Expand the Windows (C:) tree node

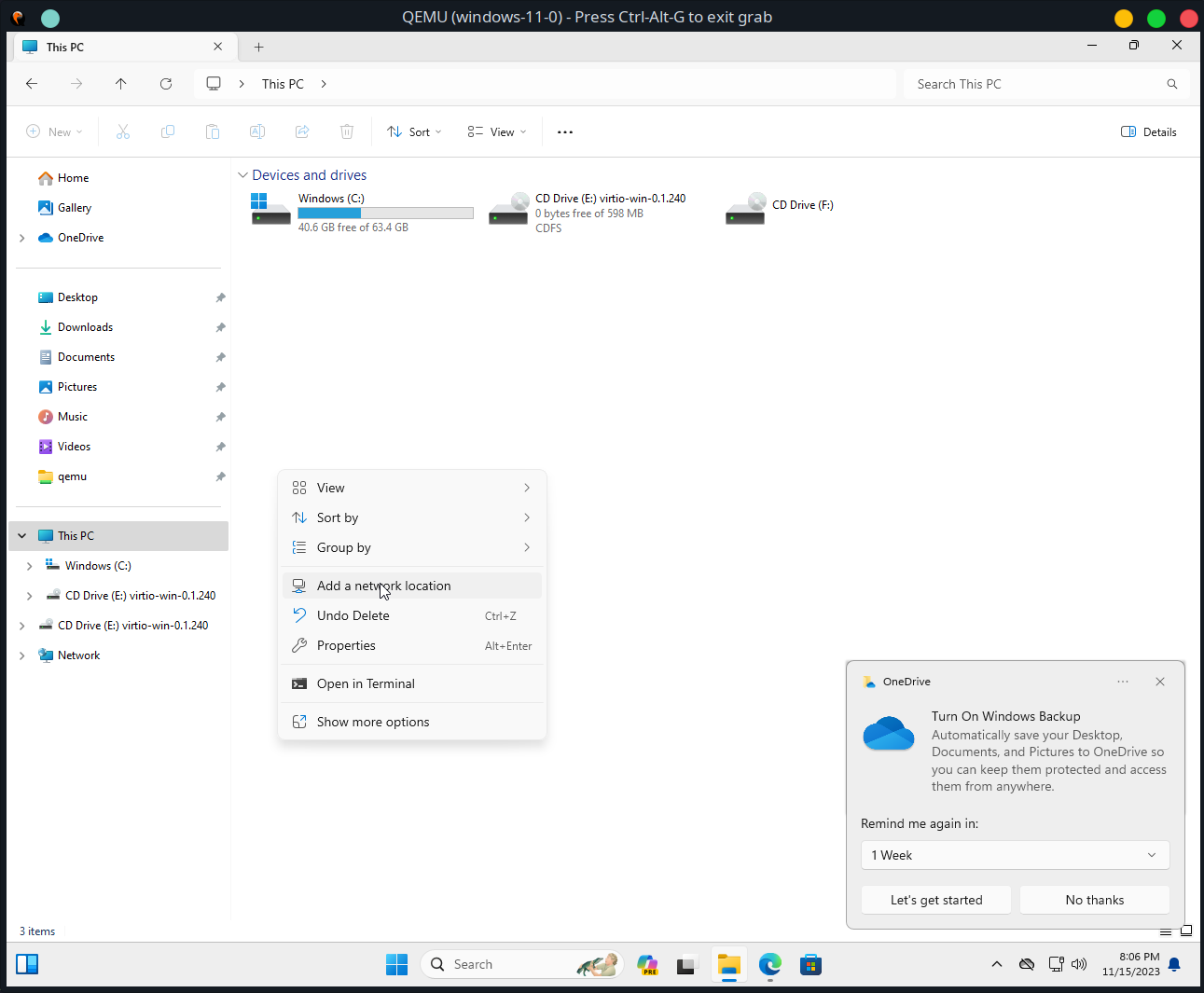coord(29,566)
